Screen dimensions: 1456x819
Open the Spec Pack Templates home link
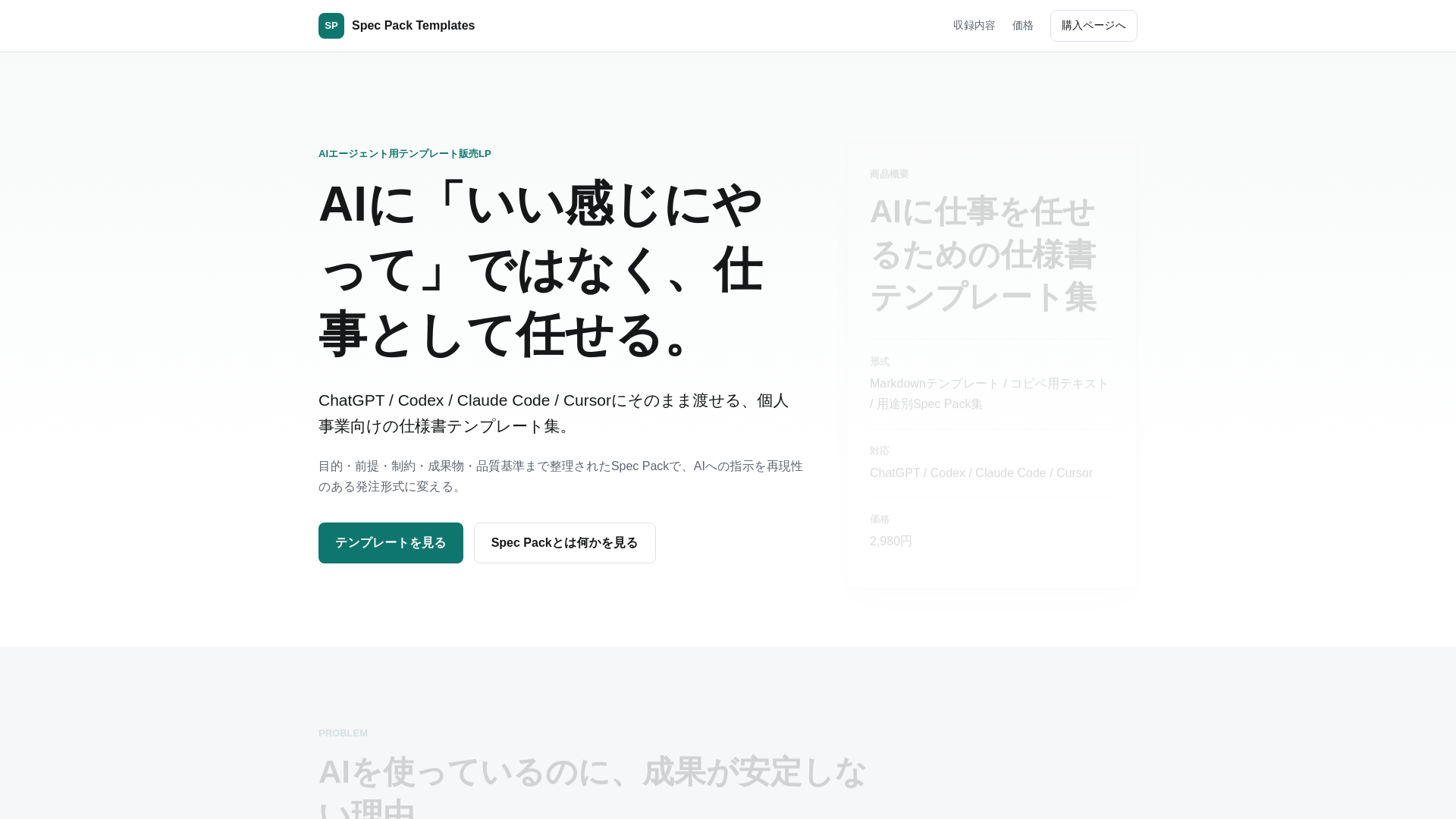[x=397, y=26]
